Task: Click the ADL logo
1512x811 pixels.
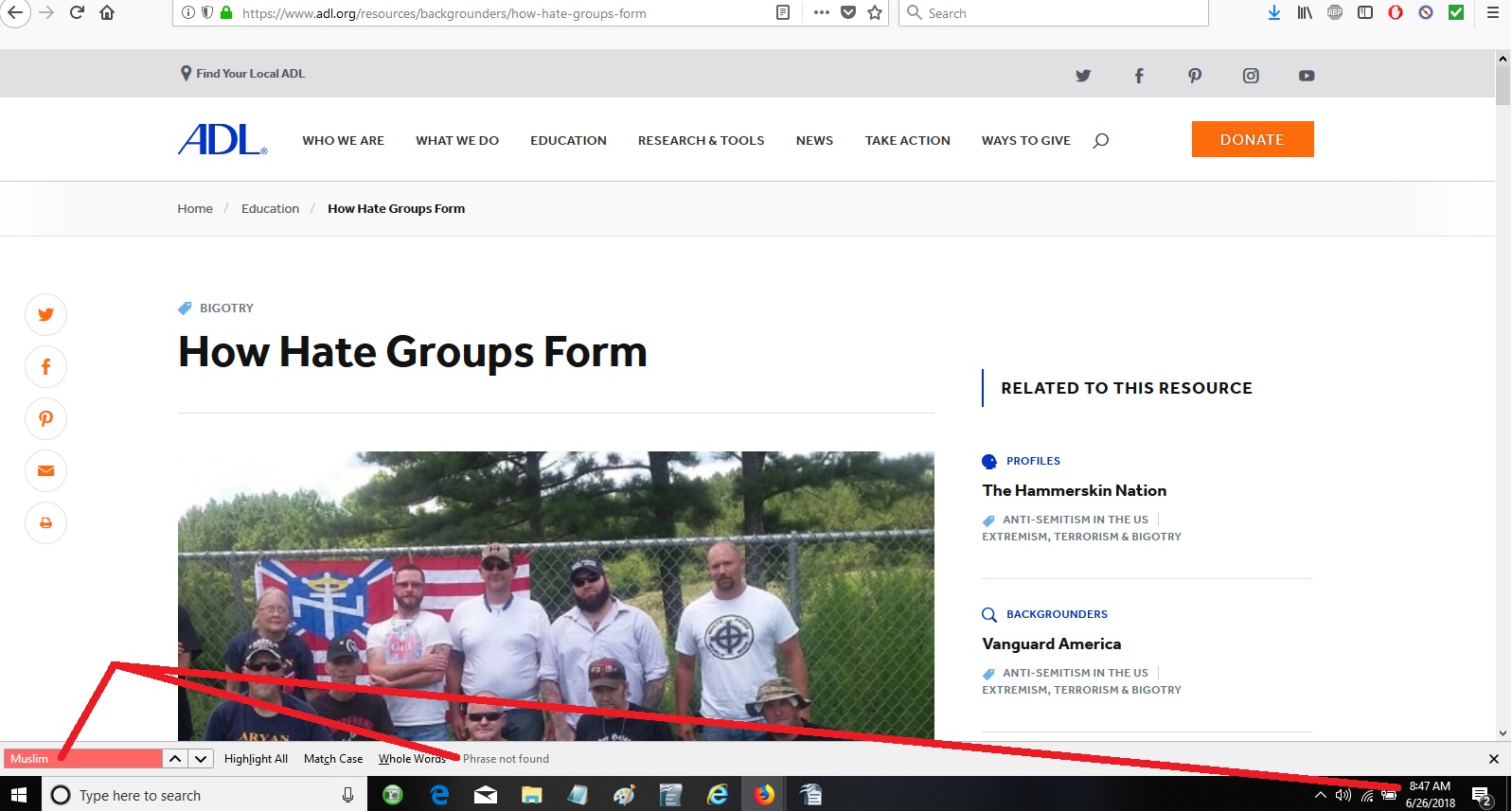Action: (222, 140)
